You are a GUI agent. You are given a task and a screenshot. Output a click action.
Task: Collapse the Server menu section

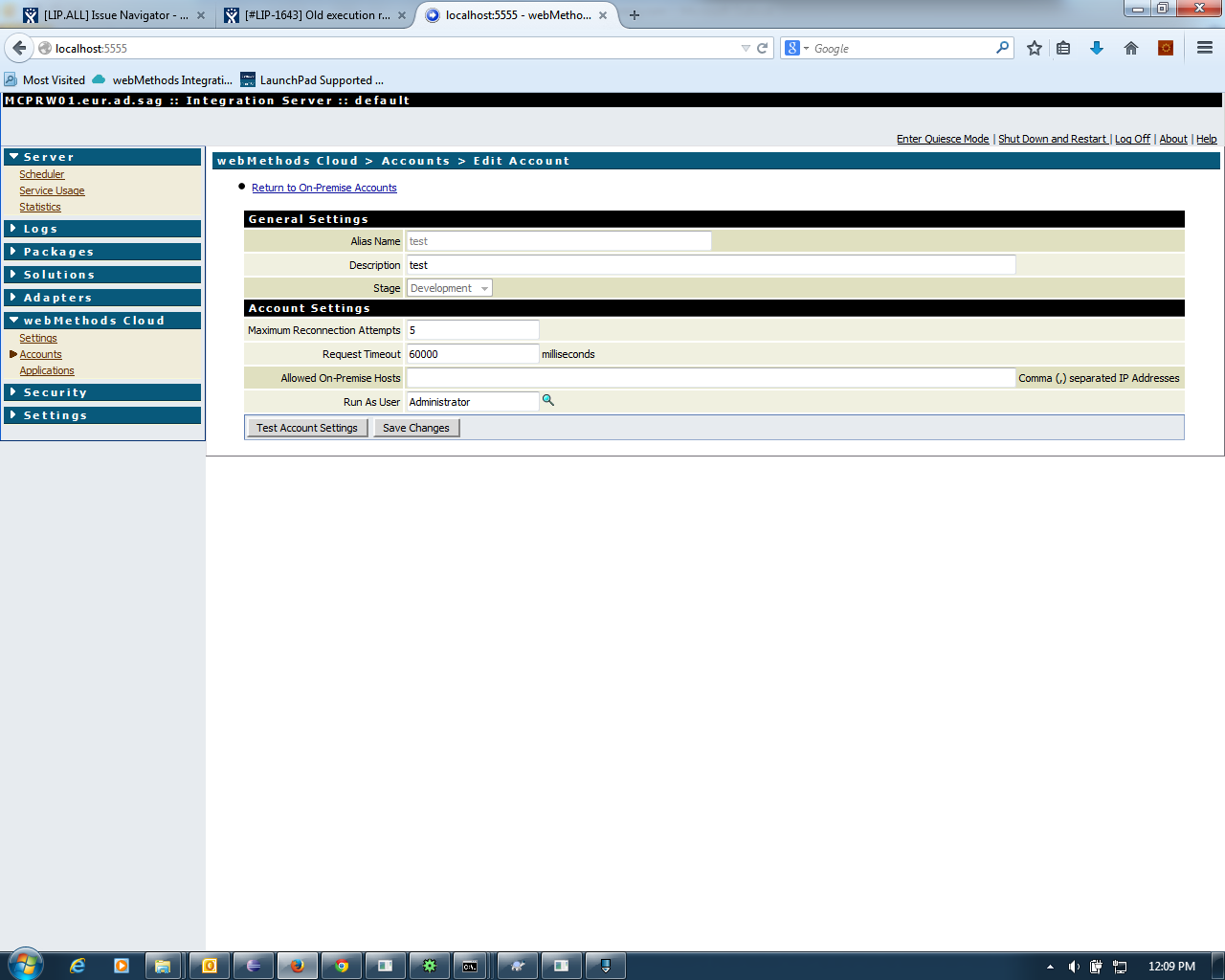coord(102,157)
